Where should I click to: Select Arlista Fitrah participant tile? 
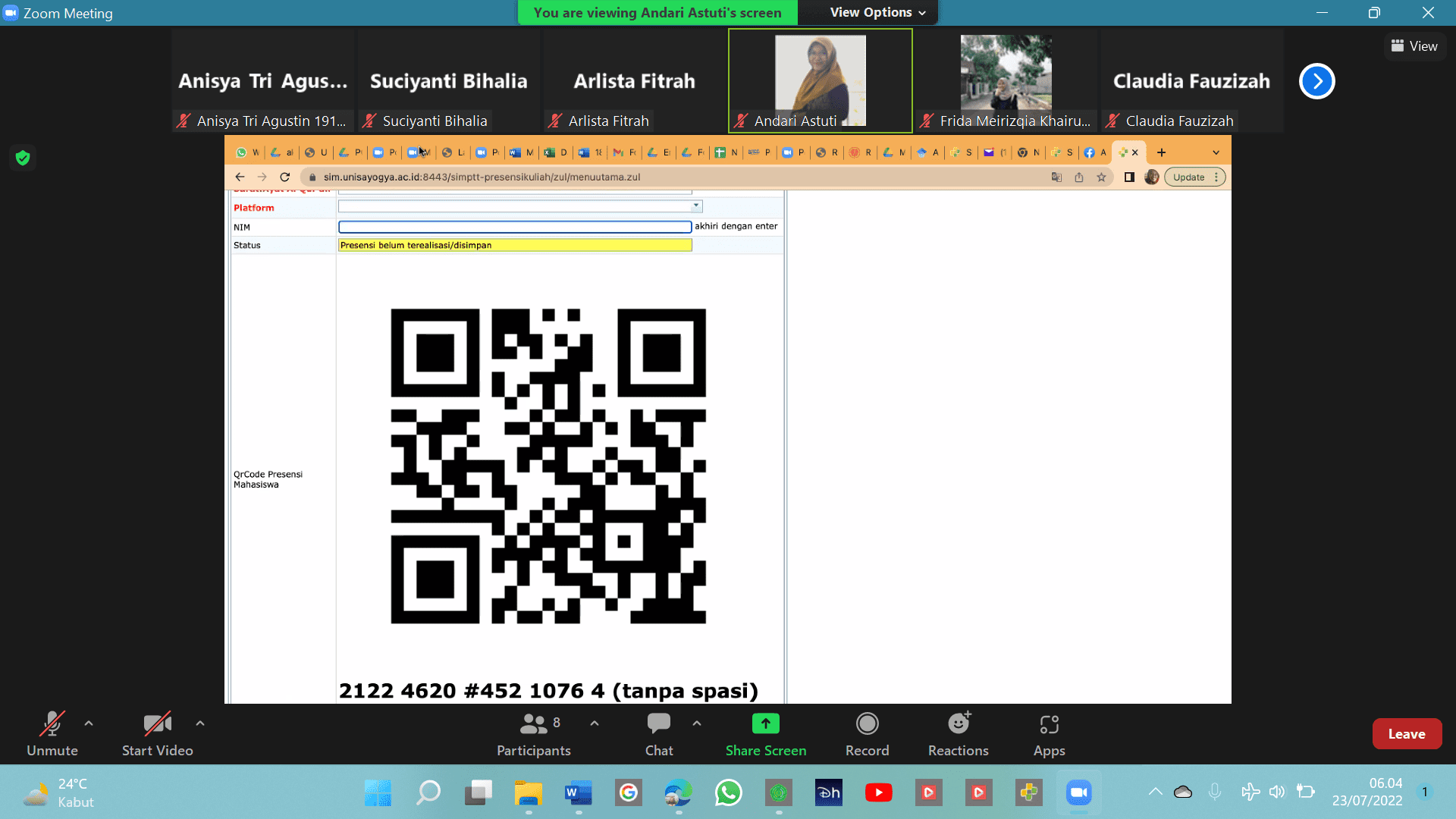coord(635,80)
